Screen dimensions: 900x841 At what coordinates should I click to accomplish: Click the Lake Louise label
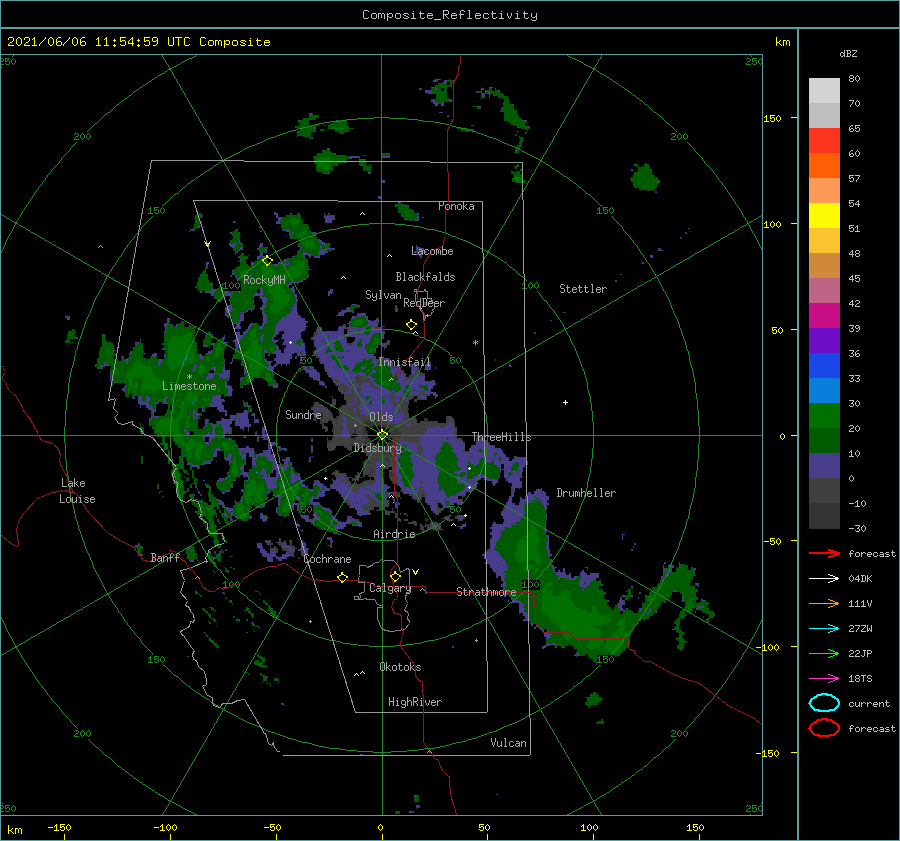pyautogui.click(x=77, y=491)
